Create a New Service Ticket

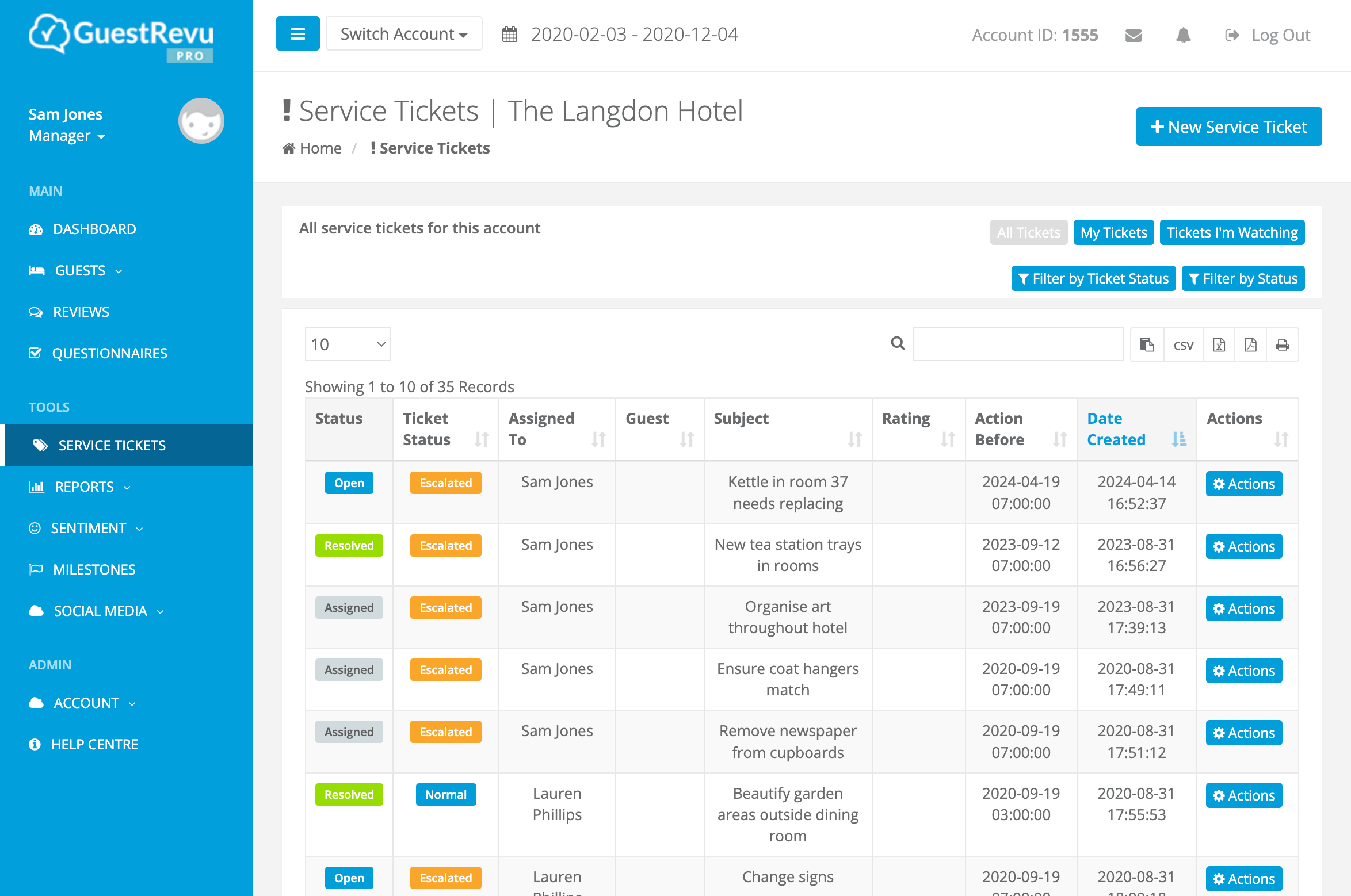(x=1228, y=127)
